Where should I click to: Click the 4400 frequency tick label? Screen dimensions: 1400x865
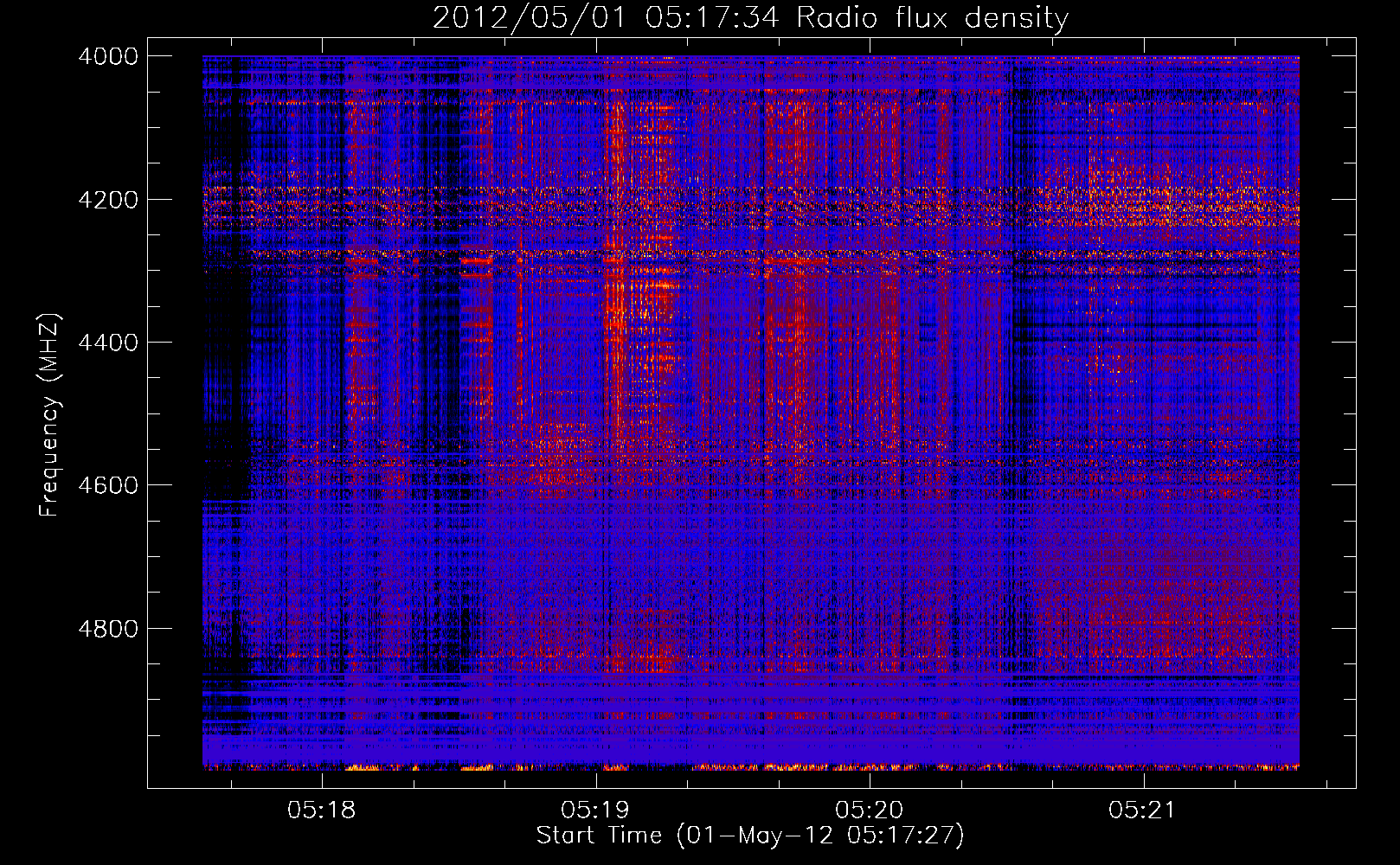click(108, 343)
